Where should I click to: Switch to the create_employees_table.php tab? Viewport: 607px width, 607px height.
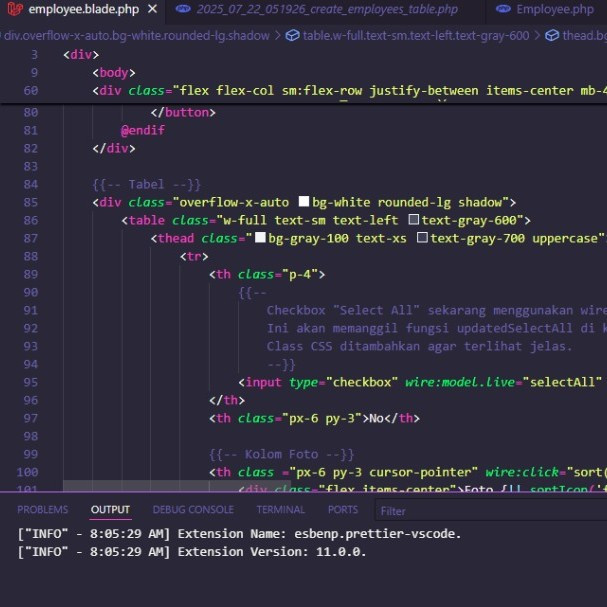[327, 10]
